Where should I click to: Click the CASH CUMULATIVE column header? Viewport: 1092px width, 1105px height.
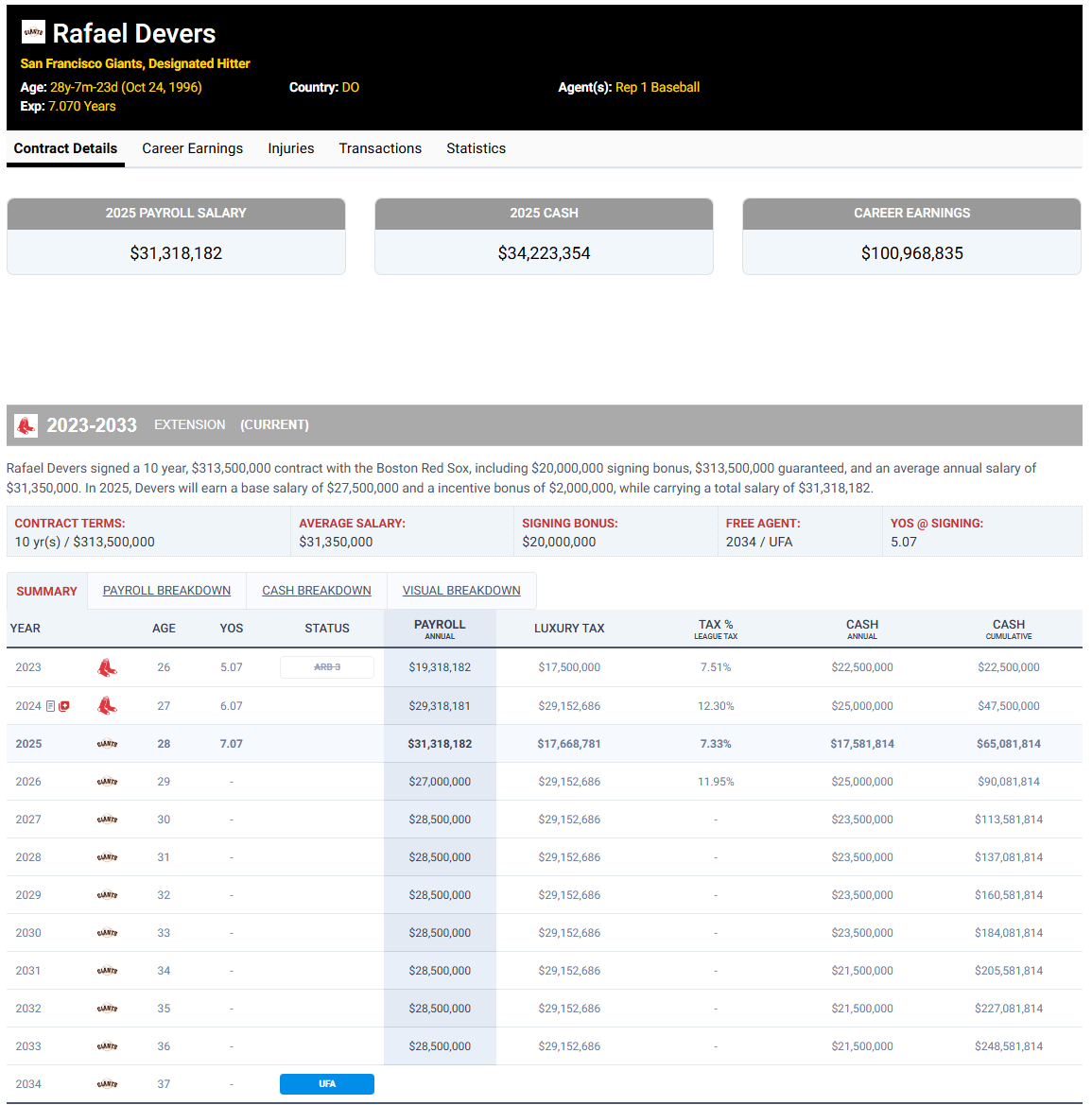1008,629
